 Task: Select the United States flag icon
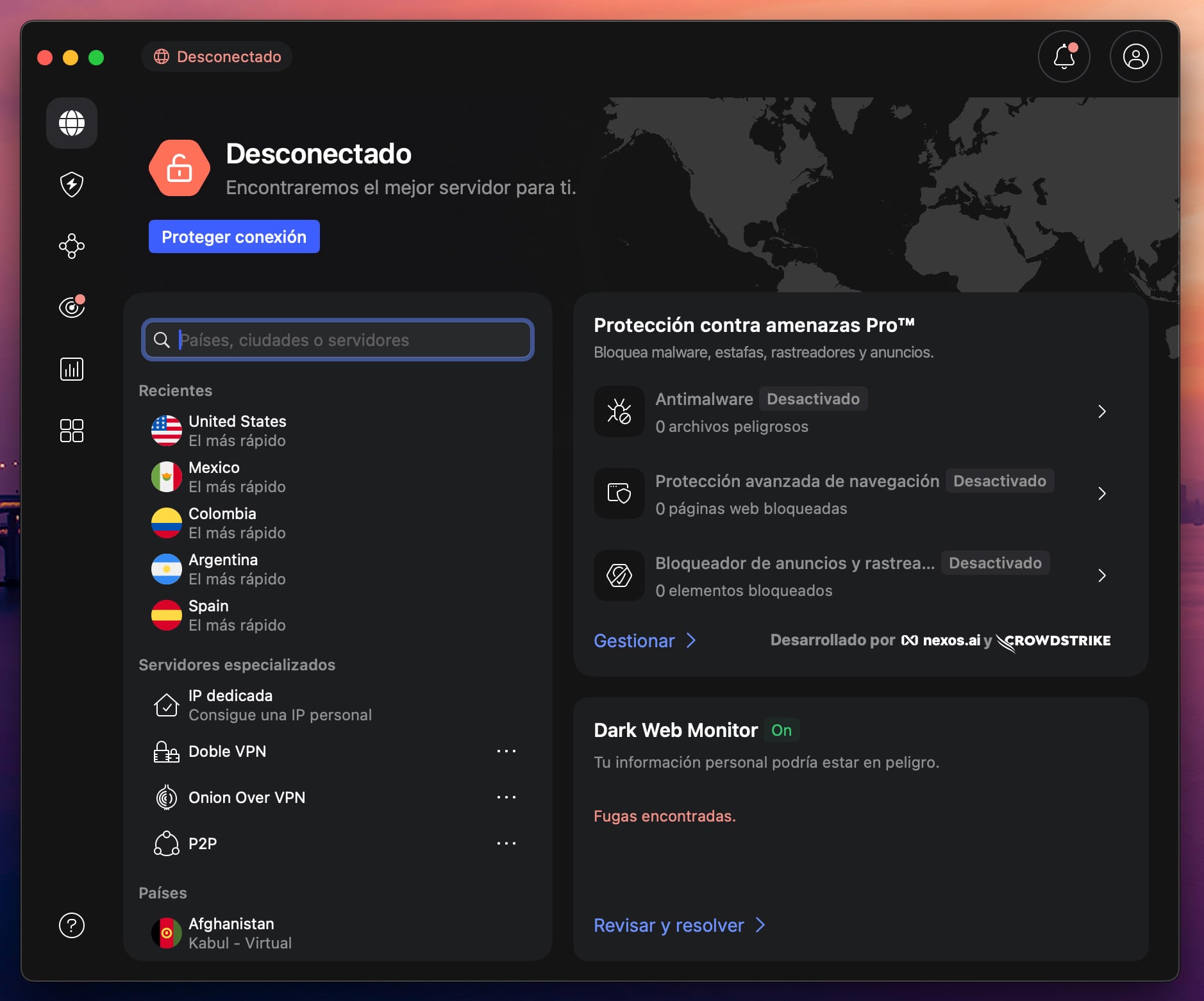[x=167, y=431]
